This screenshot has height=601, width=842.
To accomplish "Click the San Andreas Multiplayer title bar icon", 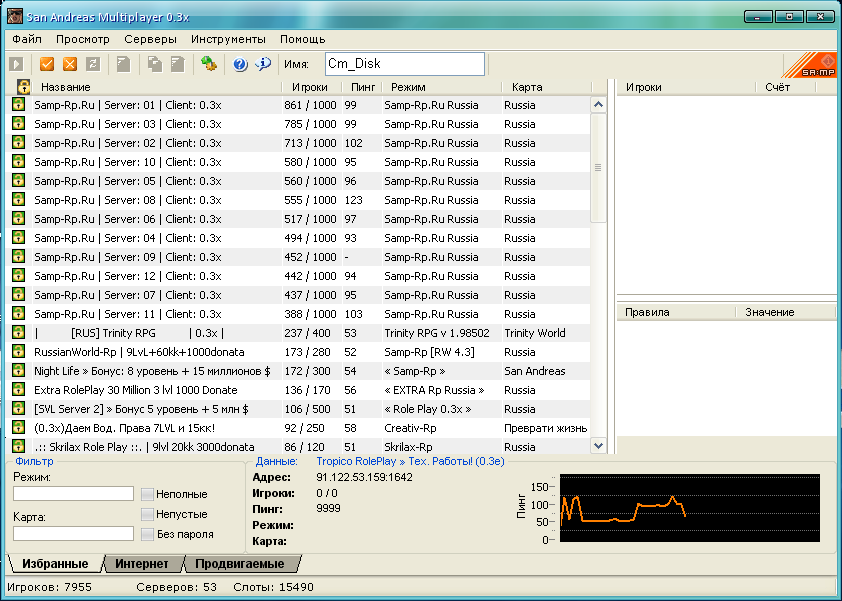I will 14,17.
